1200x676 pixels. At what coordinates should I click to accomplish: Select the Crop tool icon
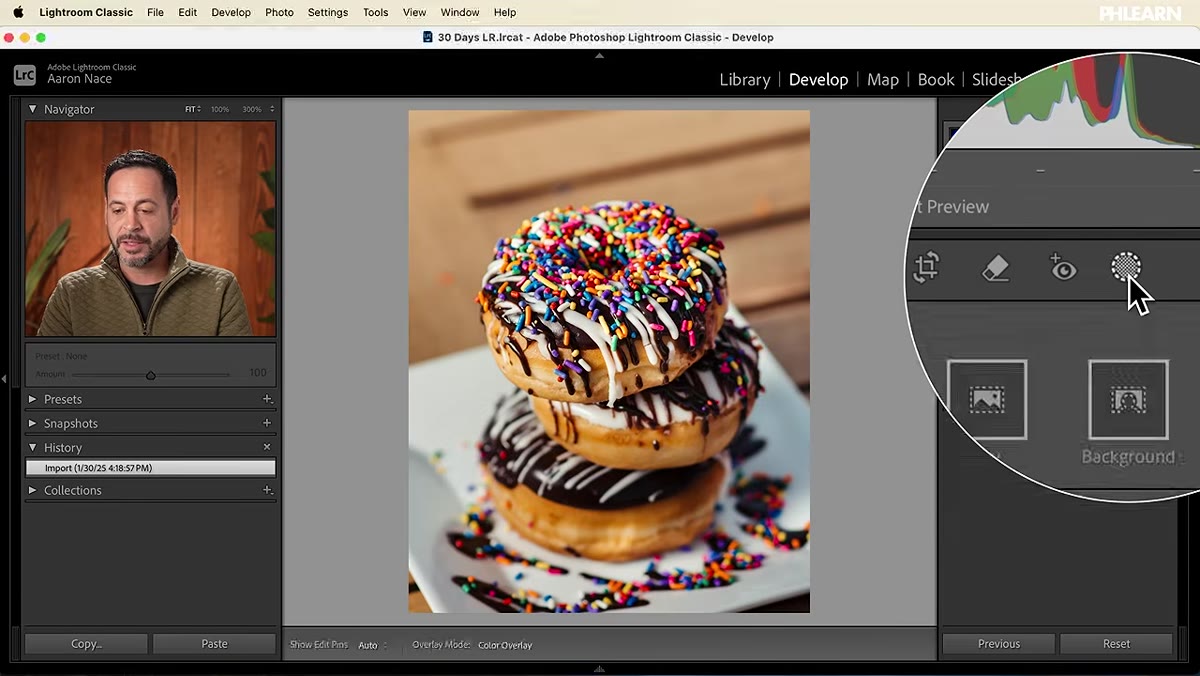(x=926, y=267)
